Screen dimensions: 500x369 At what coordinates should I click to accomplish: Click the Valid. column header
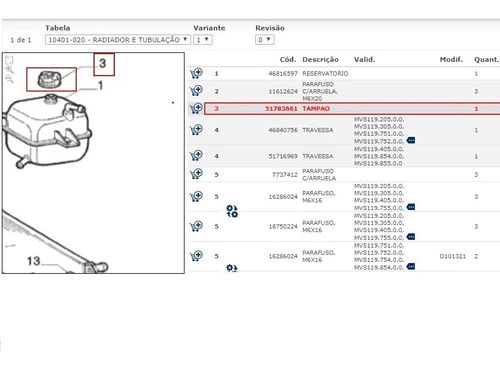364,59
